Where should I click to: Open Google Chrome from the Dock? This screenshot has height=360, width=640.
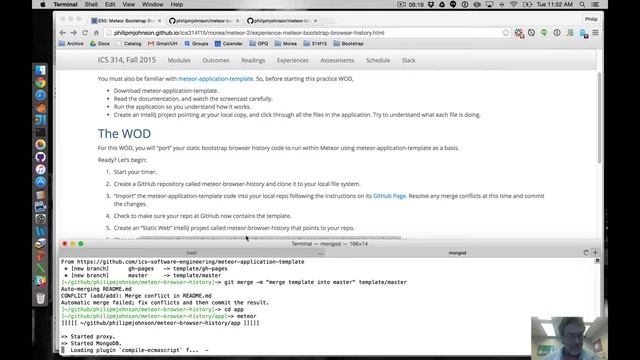40,83
